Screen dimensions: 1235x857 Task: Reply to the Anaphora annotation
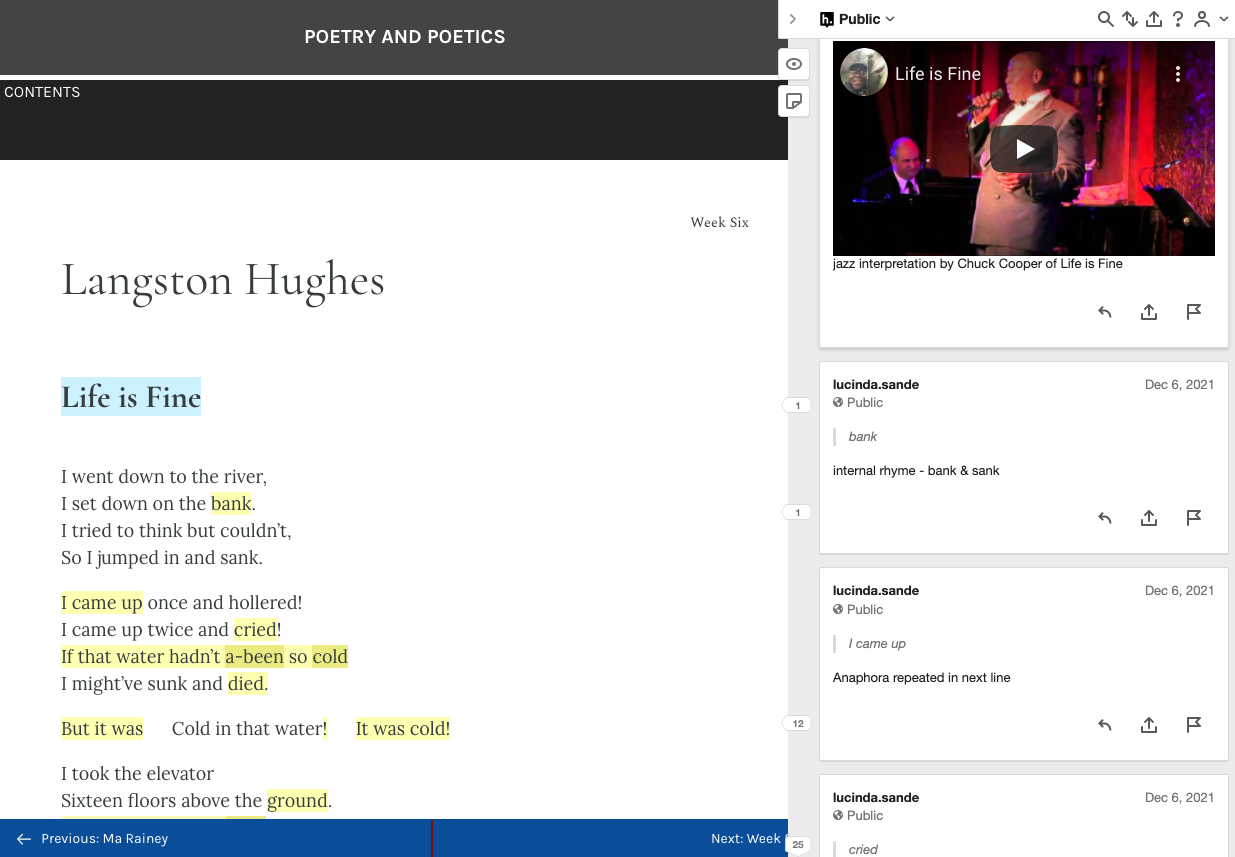click(x=1105, y=725)
